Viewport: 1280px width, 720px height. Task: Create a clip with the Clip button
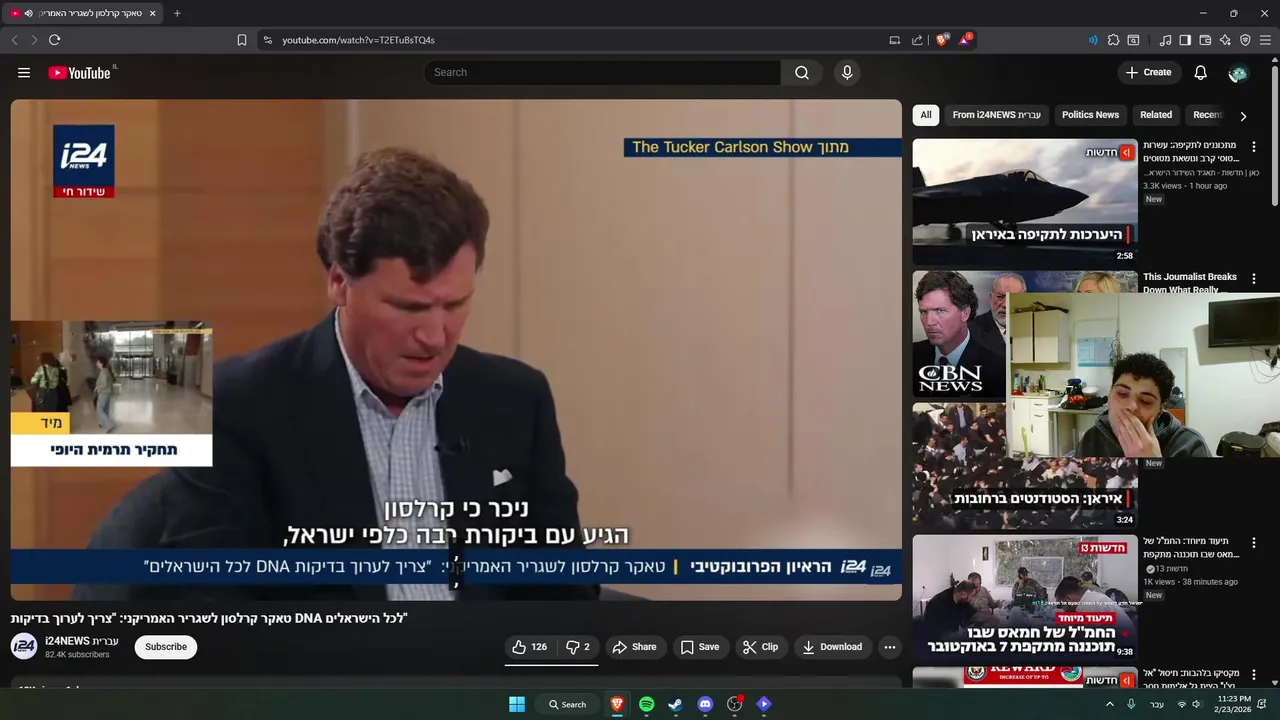coord(760,647)
